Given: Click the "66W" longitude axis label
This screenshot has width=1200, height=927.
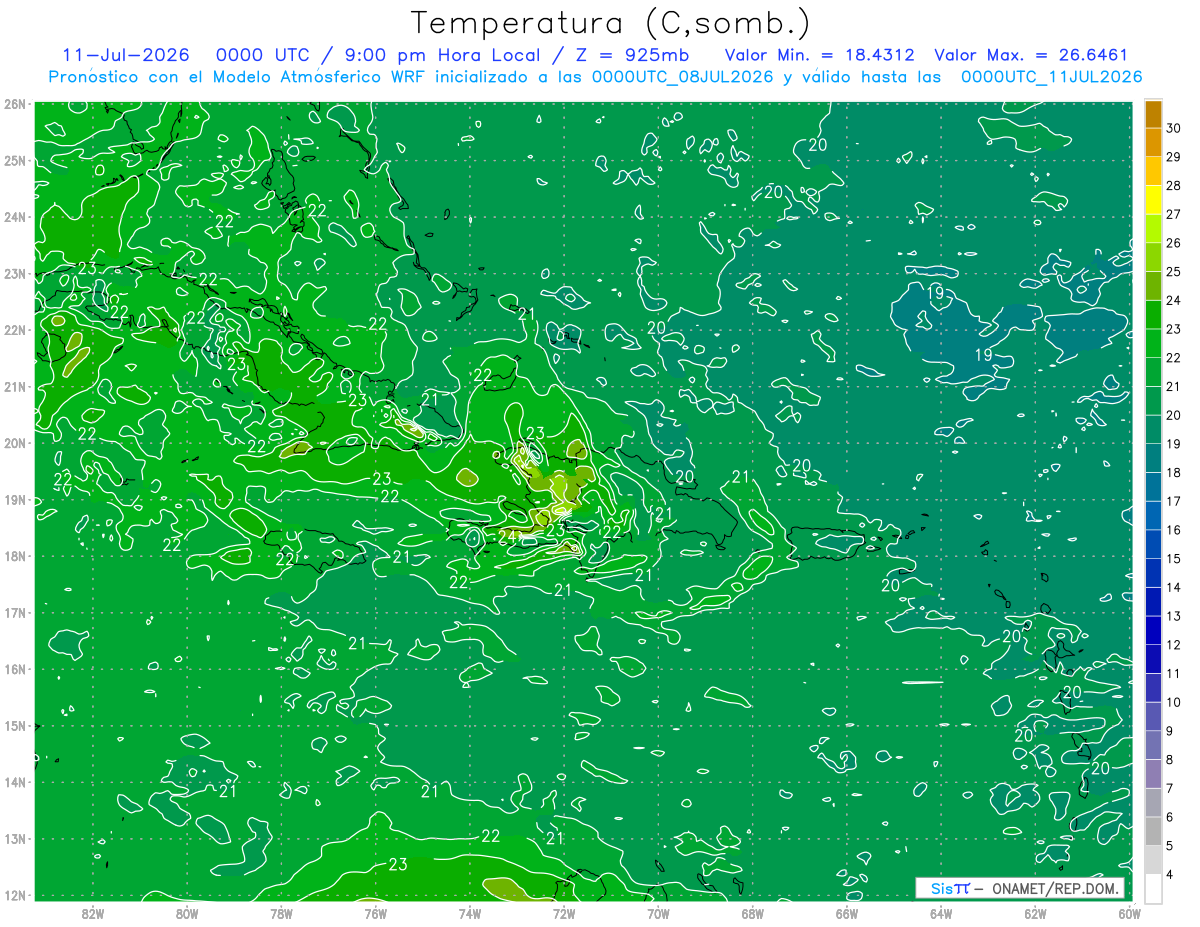Looking at the screenshot, I should [x=846, y=913].
